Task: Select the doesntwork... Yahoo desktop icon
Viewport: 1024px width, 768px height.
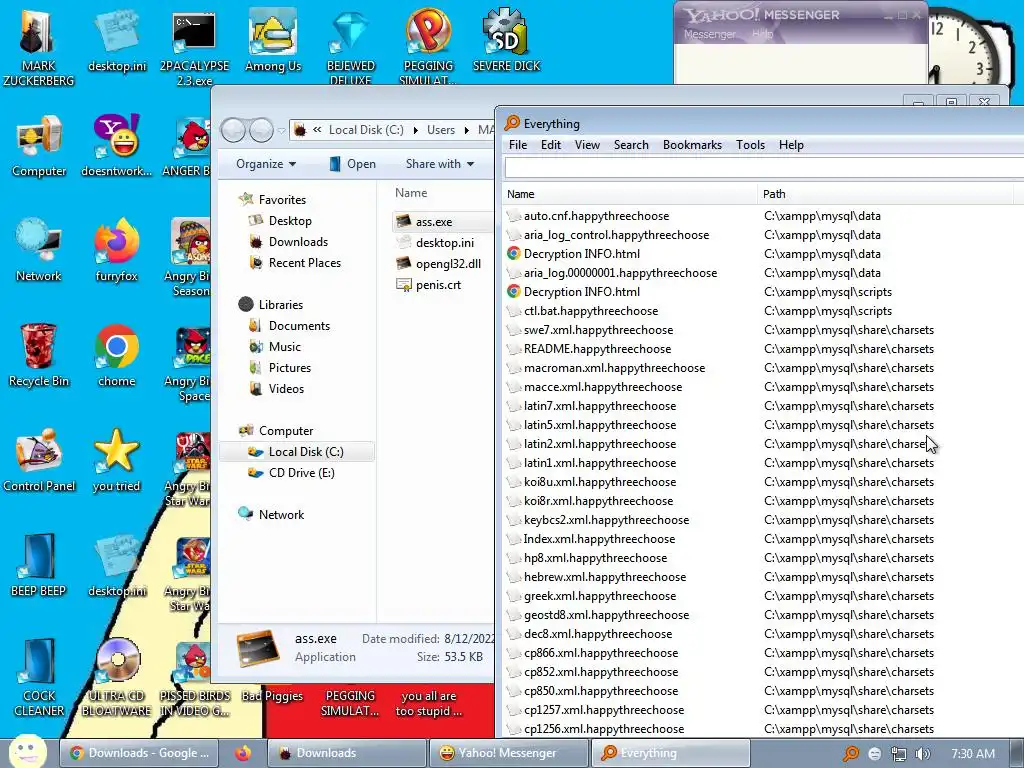Action: (116, 145)
